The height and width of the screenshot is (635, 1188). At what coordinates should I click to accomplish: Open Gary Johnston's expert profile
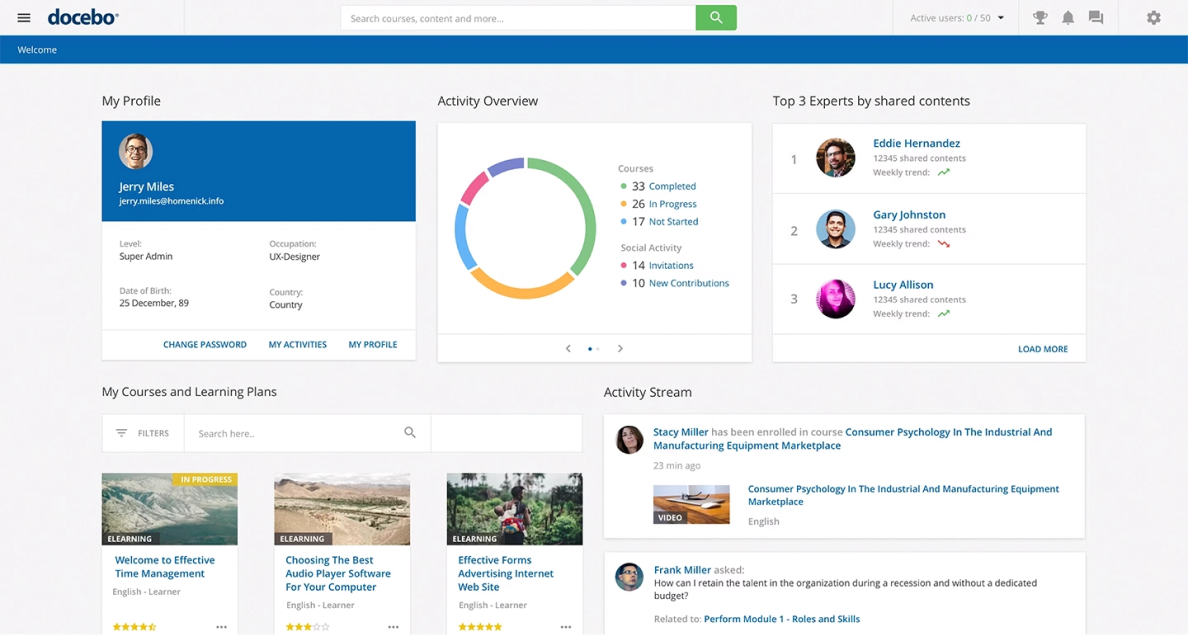click(909, 214)
